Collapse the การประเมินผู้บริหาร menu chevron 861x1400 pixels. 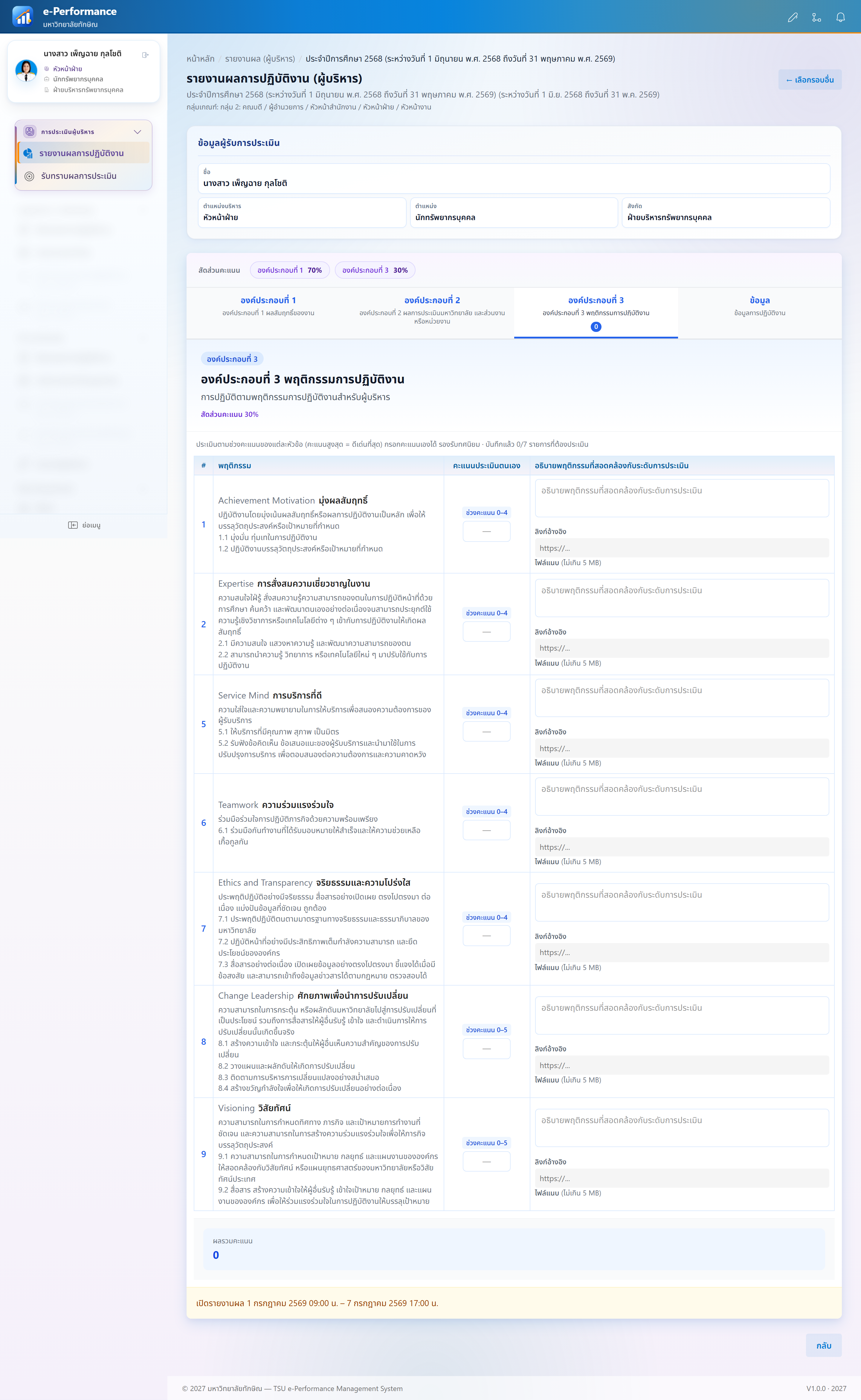click(137, 132)
